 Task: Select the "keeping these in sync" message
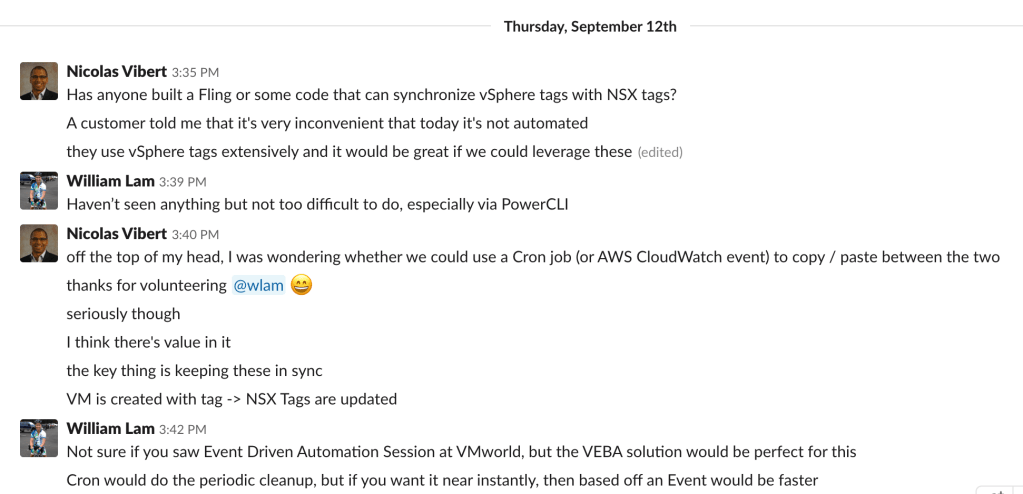point(194,370)
